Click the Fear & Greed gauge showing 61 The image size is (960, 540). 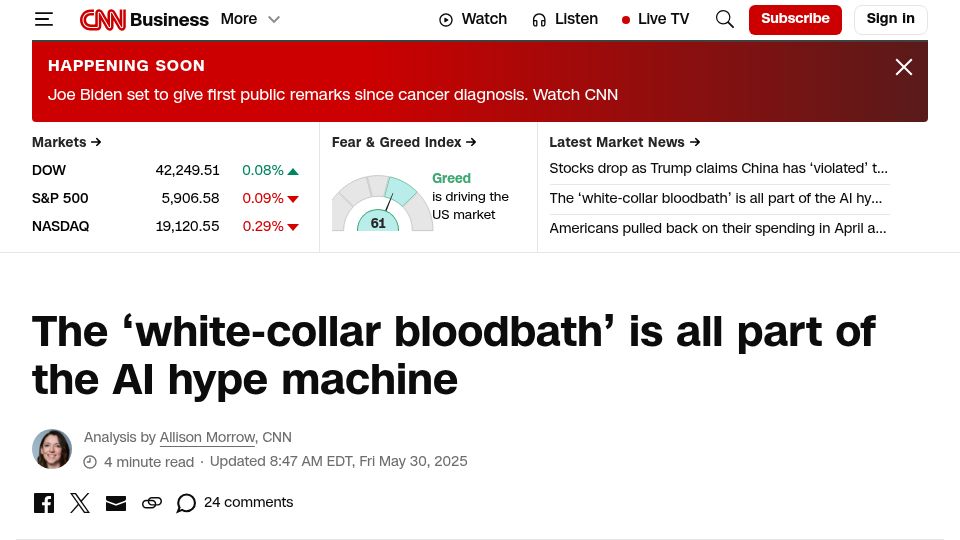pyautogui.click(x=382, y=203)
